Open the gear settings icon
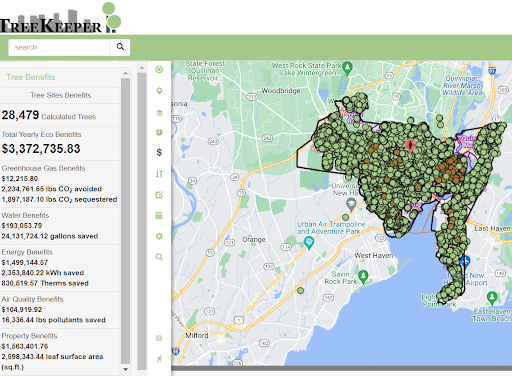The width and height of the screenshot is (512, 376). click(159, 236)
